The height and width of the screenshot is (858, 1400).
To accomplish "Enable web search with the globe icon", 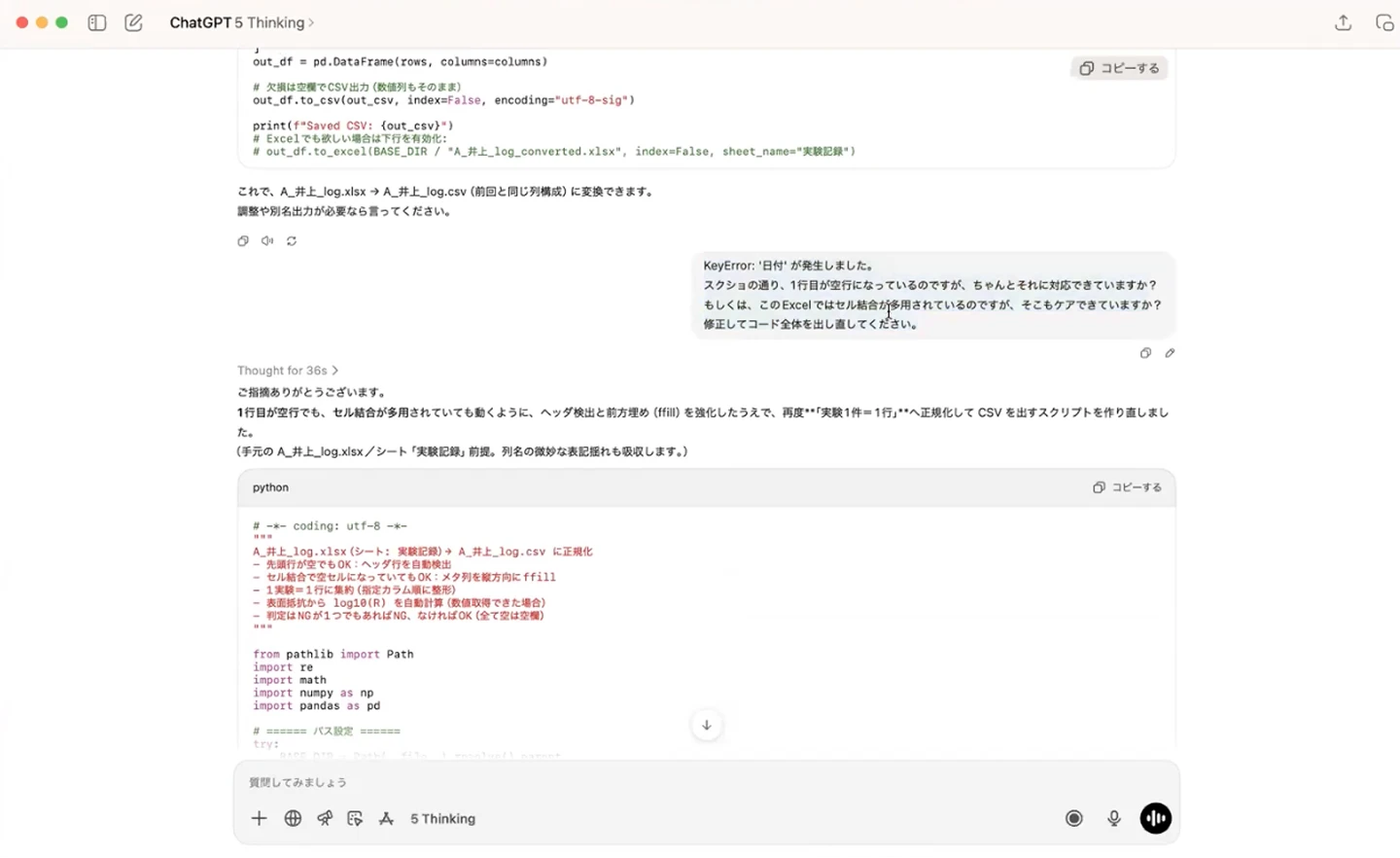I will (x=293, y=818).
